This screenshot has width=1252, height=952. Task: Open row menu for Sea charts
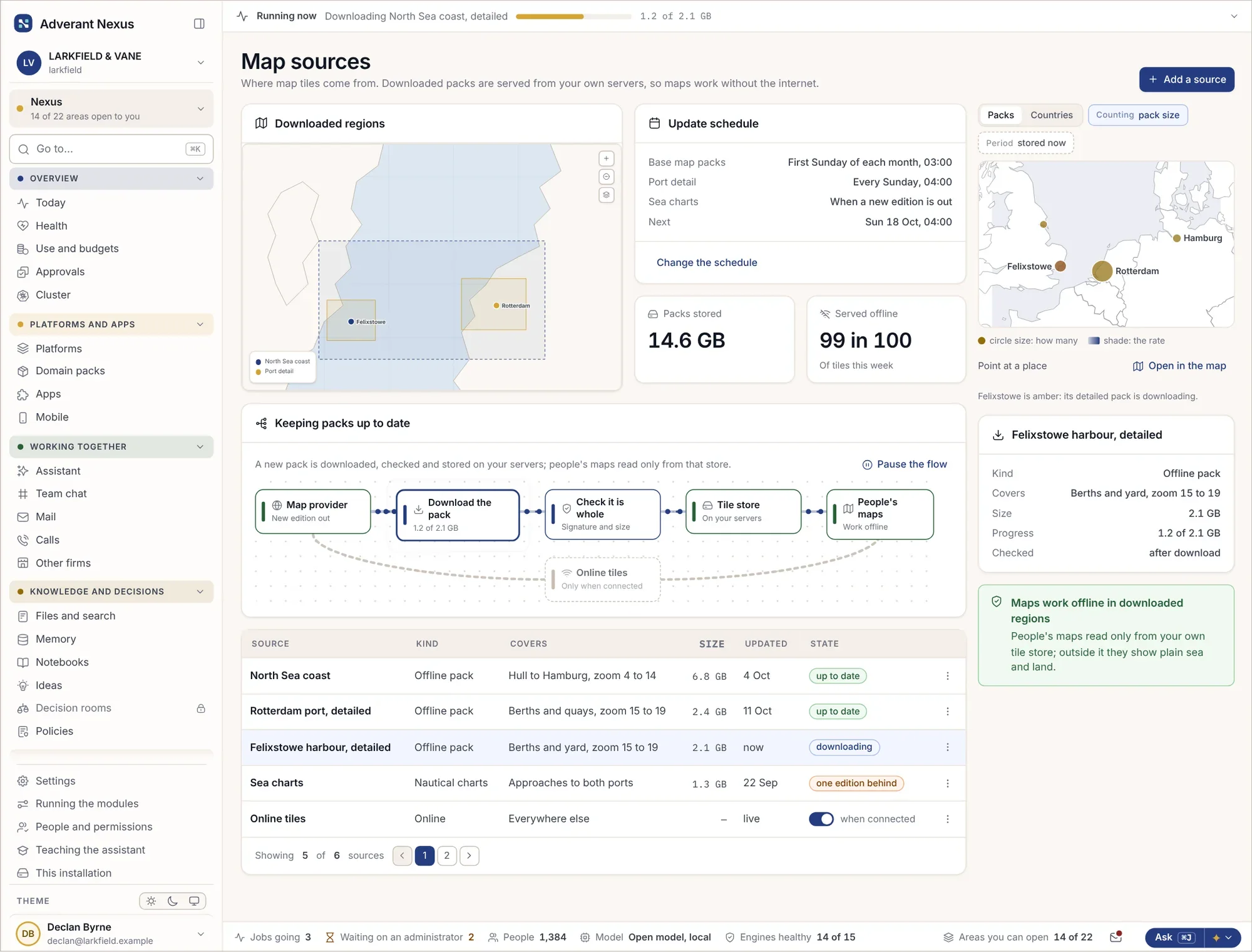[947, 783]
